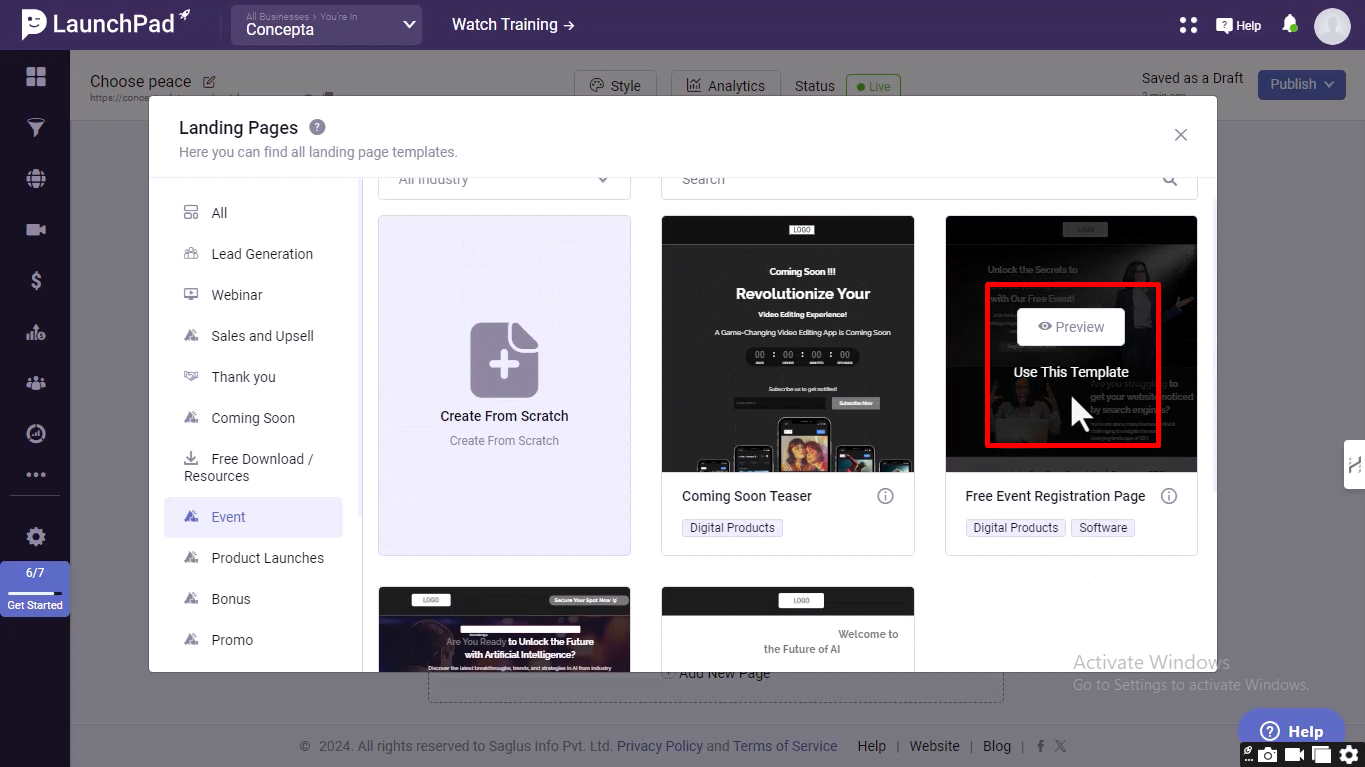This screenshot has width=1365, height=767.
Task: Click the camera icon in recorder tray
Action: tap(1268, 755)
